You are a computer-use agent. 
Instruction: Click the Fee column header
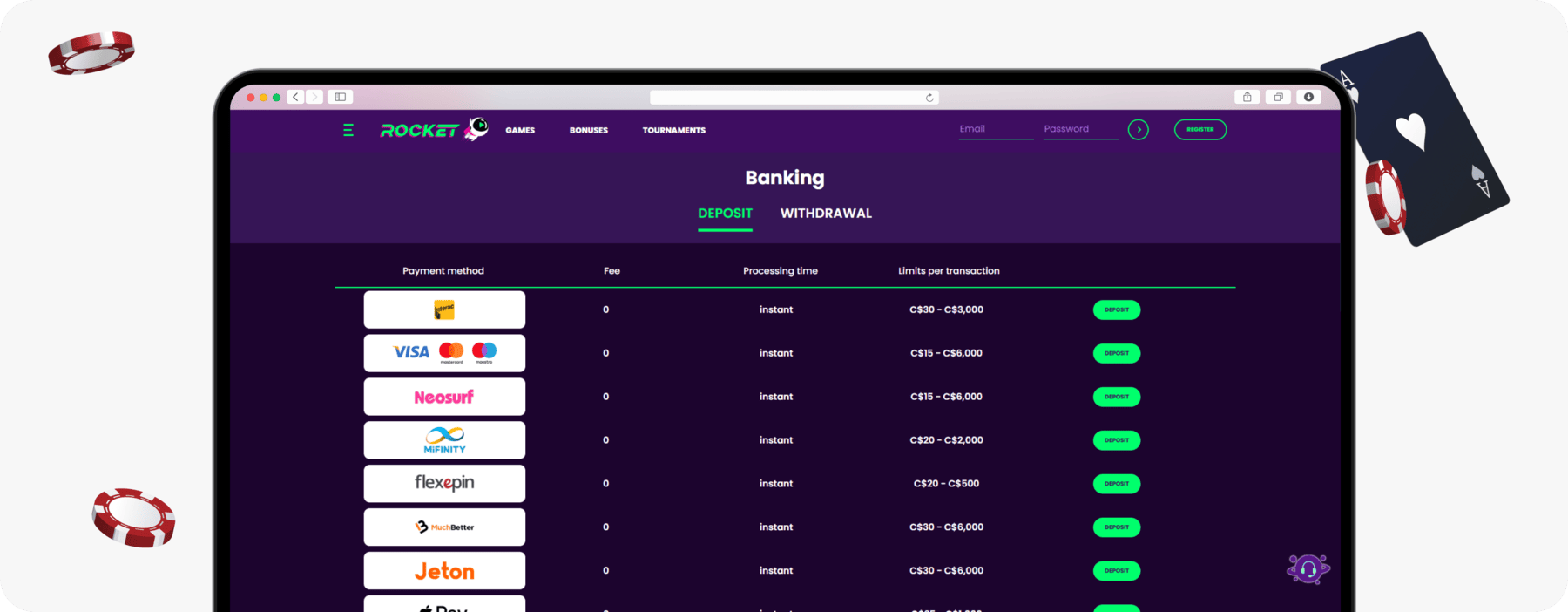612,271
